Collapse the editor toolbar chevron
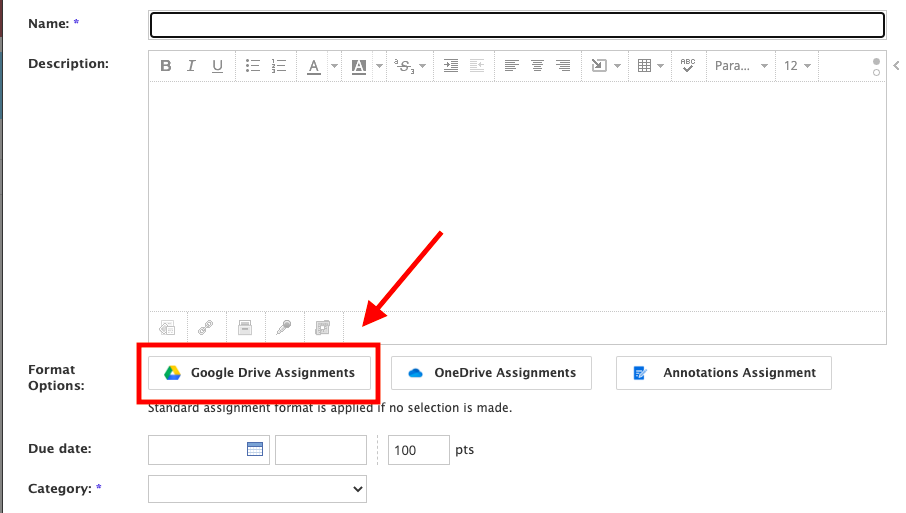The image size is (906, 513). (x=896, y=66)
